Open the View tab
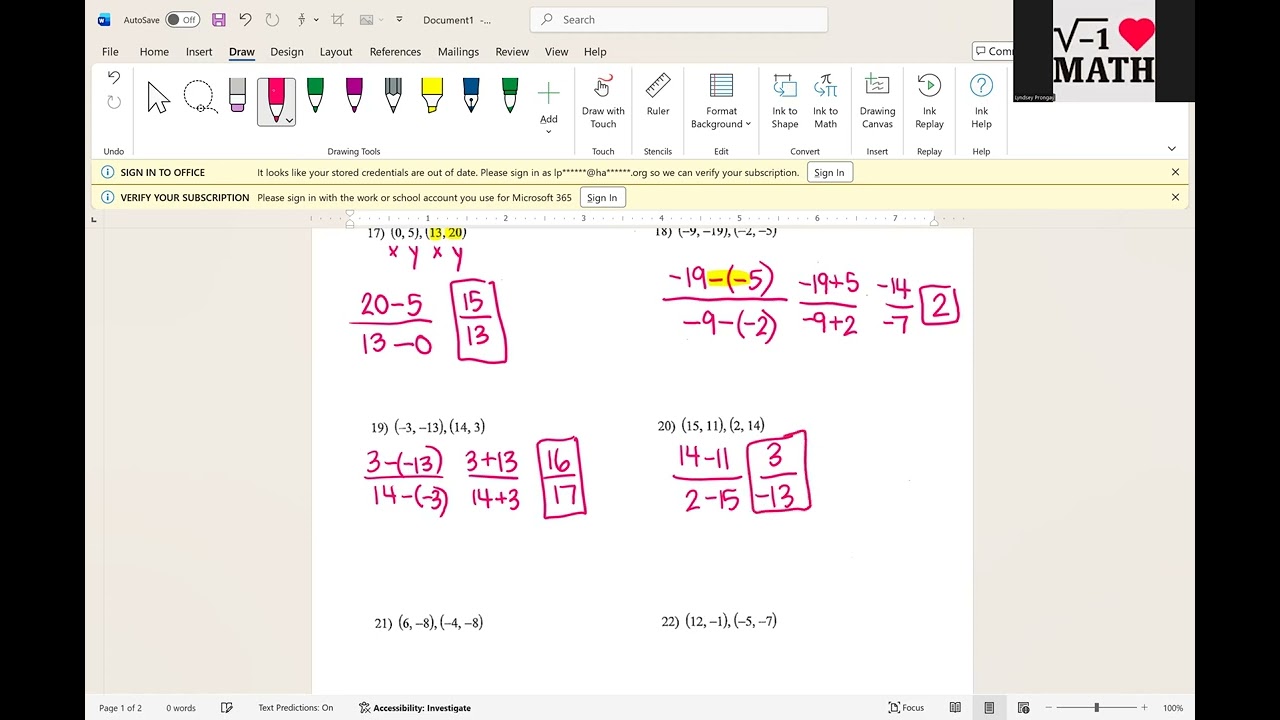 point(556,52)
